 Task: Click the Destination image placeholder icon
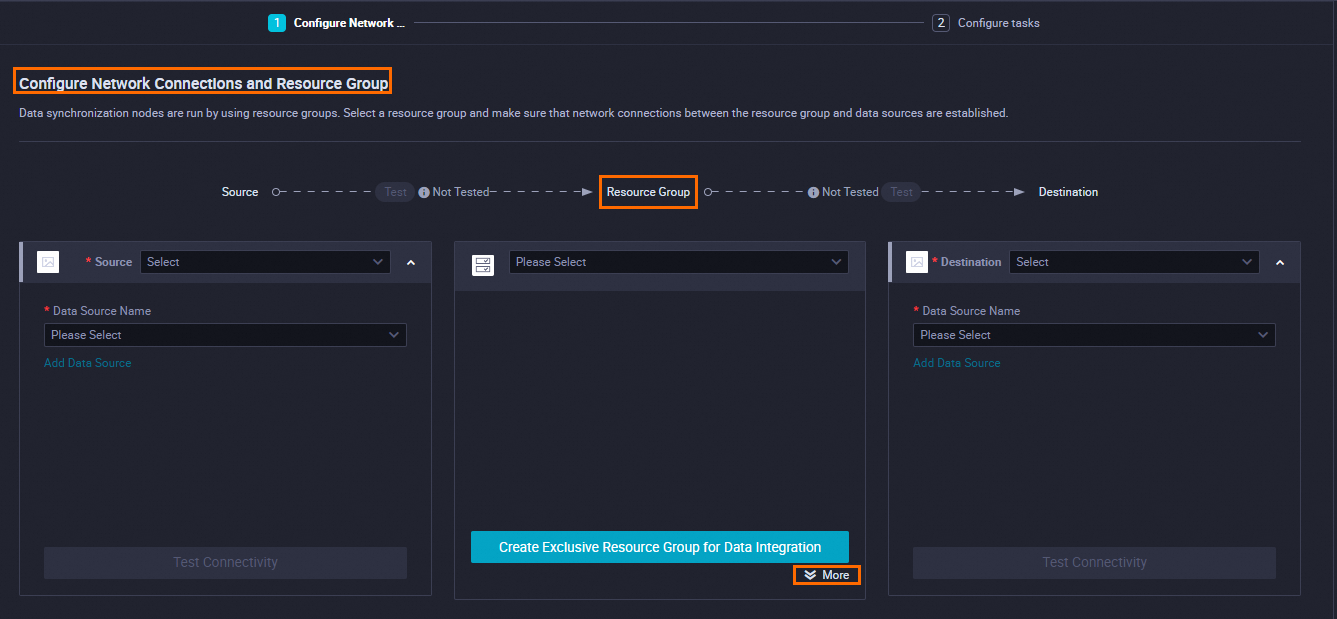coord(917,262)
